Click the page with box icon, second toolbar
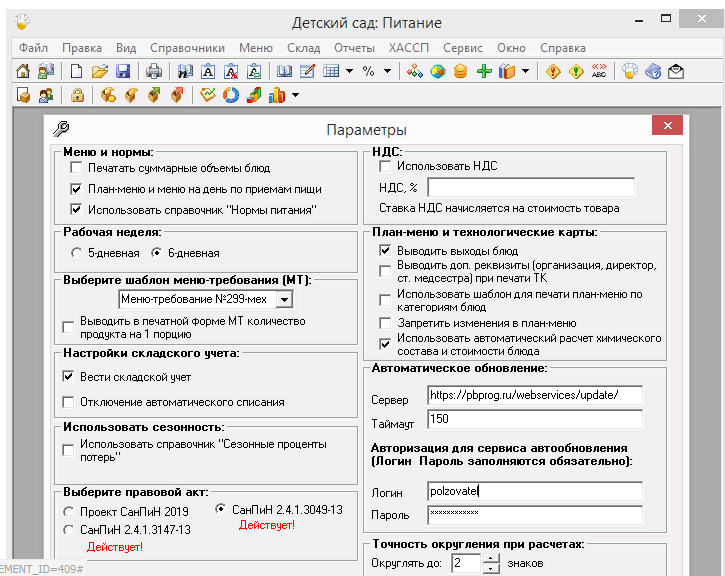The image size is (725, 576). [23, 95]
